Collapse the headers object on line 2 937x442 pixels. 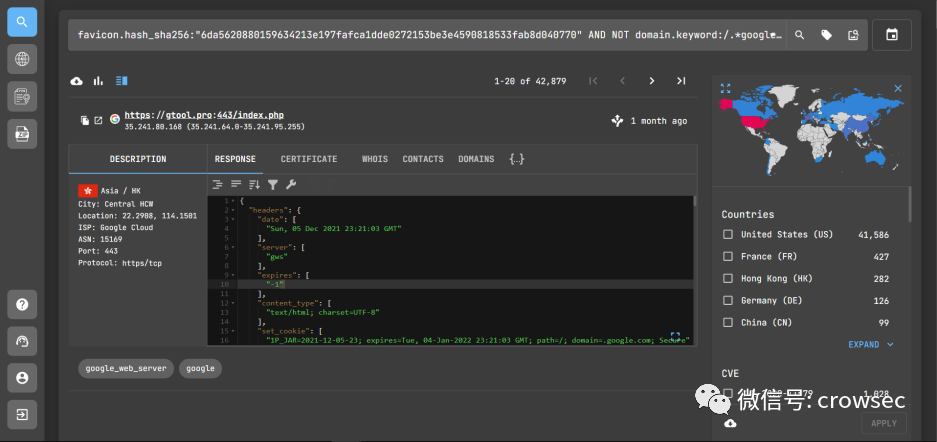pyautogui.click(x=233, y=210)
